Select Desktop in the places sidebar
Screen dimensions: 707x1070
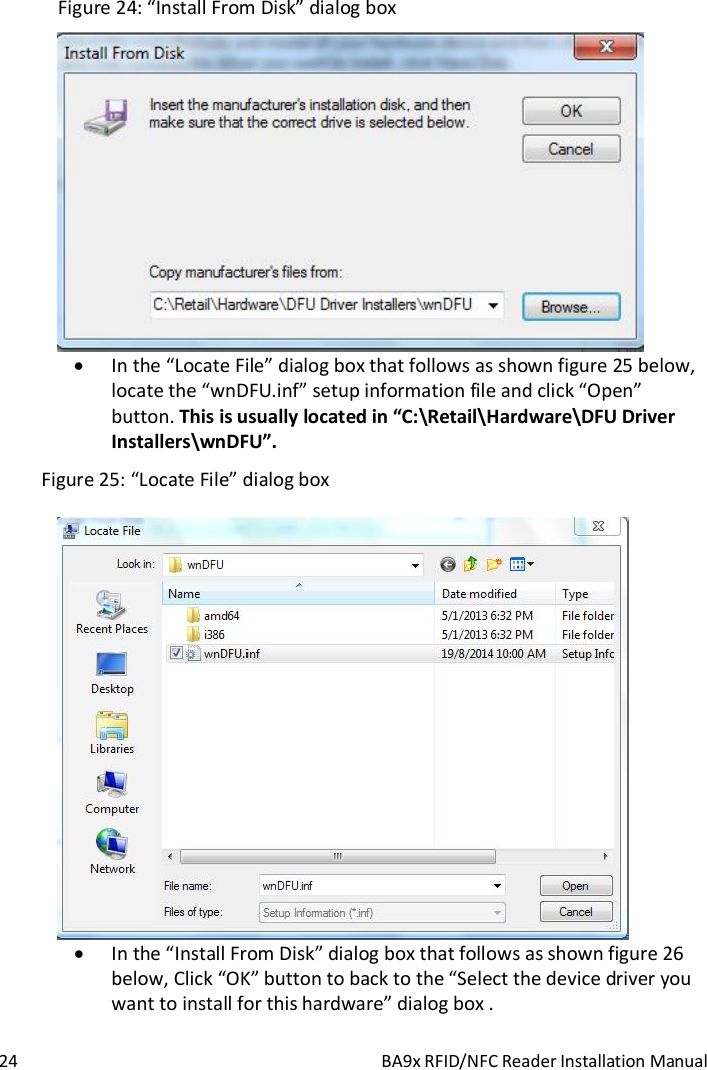pyautogui.click(x=112, y=673)
